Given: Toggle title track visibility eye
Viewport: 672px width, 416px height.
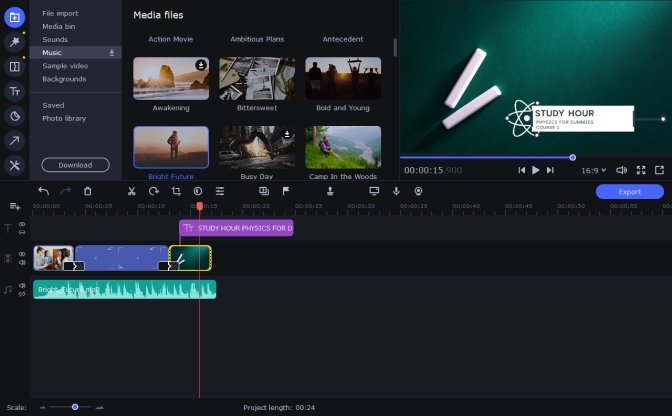Looking at the screenshot, I should (x=22, y=224).
